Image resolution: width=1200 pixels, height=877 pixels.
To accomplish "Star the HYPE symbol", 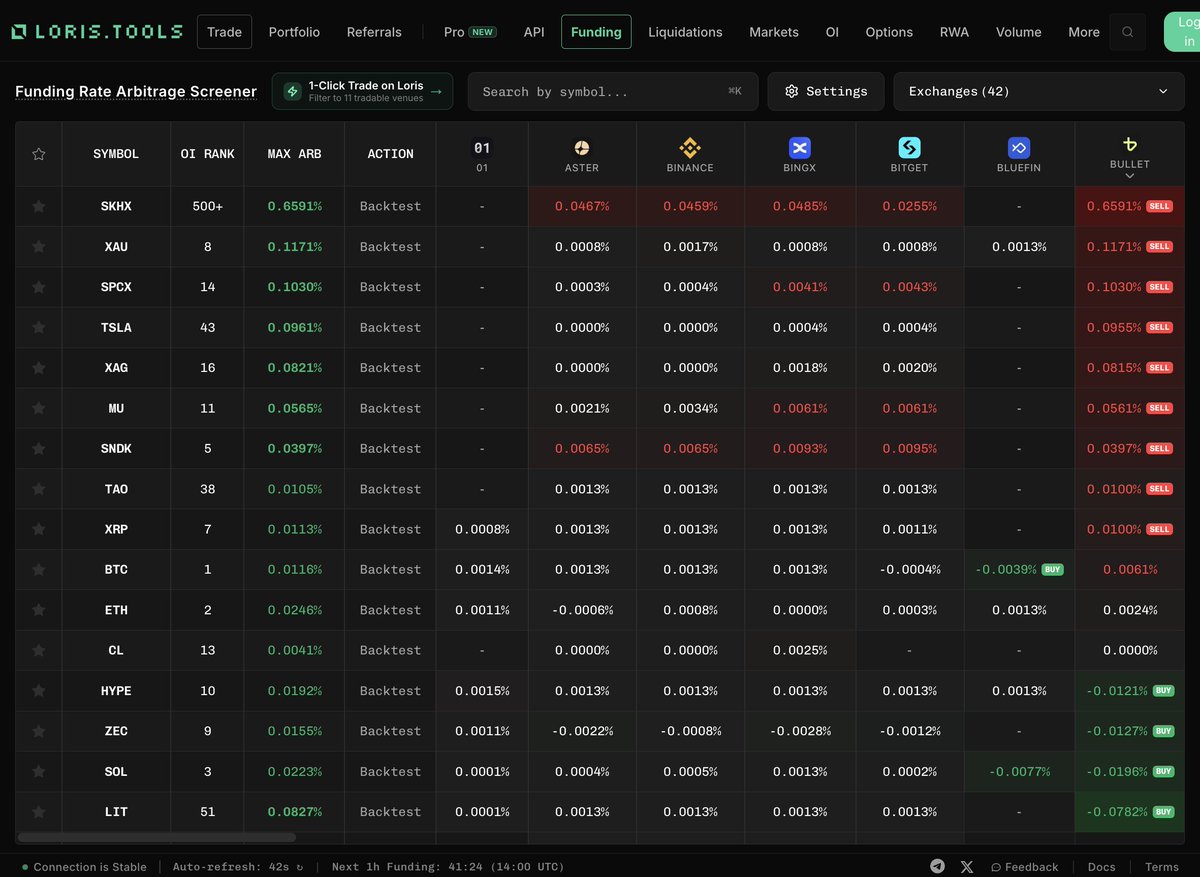I will [39, 691].
